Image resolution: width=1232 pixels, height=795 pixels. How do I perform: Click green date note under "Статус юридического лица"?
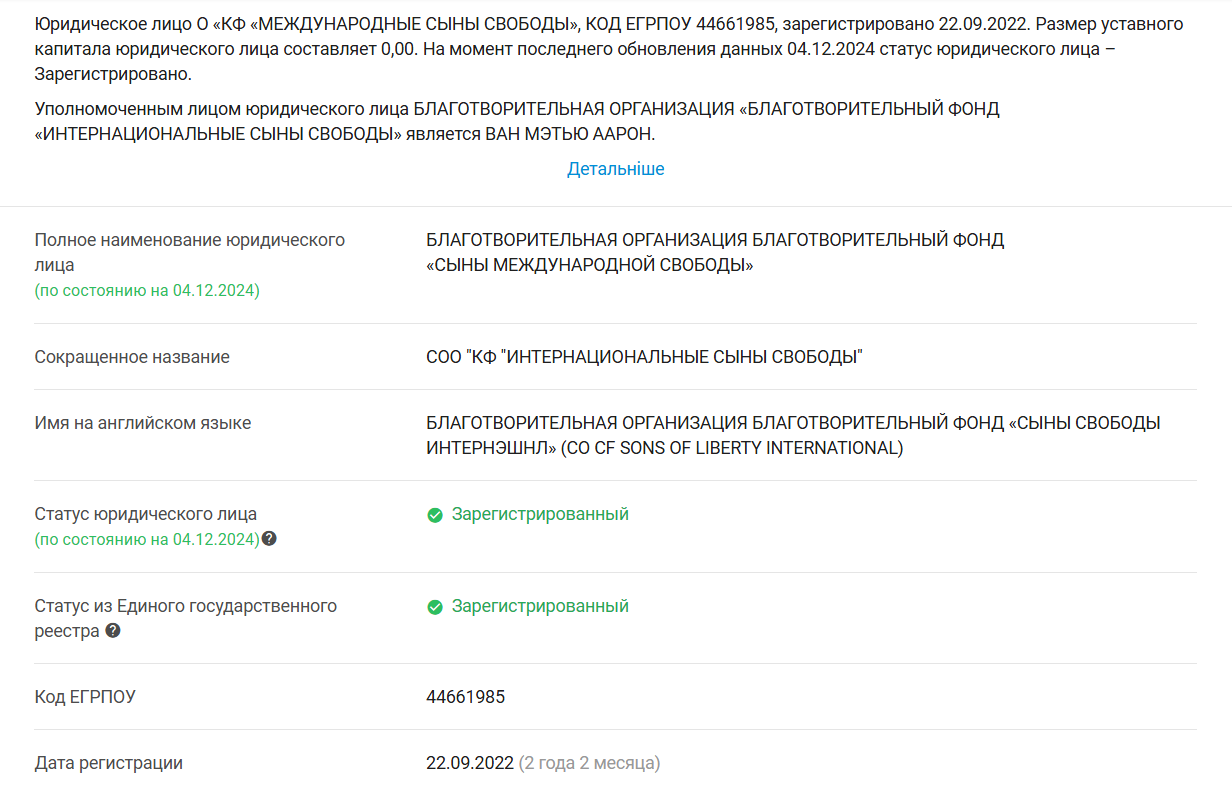point(147,540)
